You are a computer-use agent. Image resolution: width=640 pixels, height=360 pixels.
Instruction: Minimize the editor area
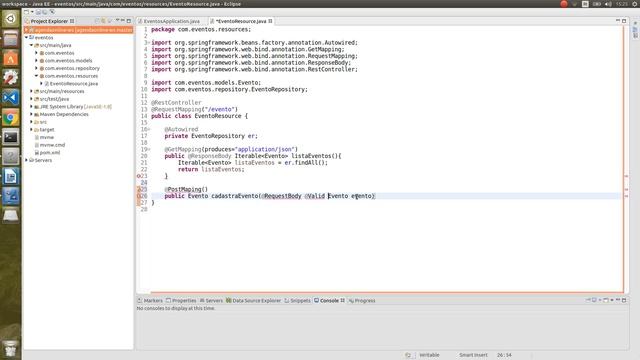(x=618, y=21)
